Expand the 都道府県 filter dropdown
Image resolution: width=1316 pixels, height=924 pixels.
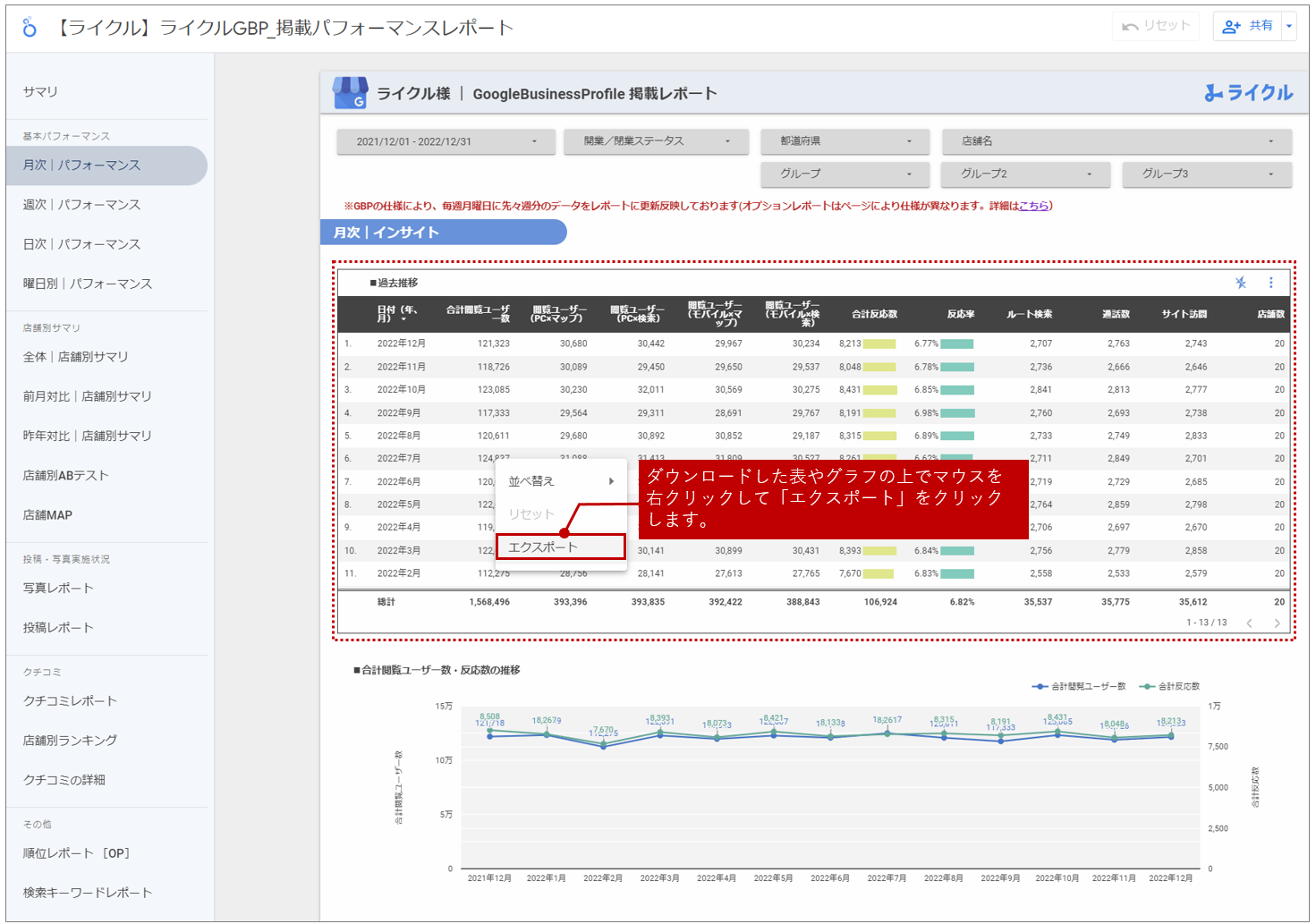[x=845, y=141]
